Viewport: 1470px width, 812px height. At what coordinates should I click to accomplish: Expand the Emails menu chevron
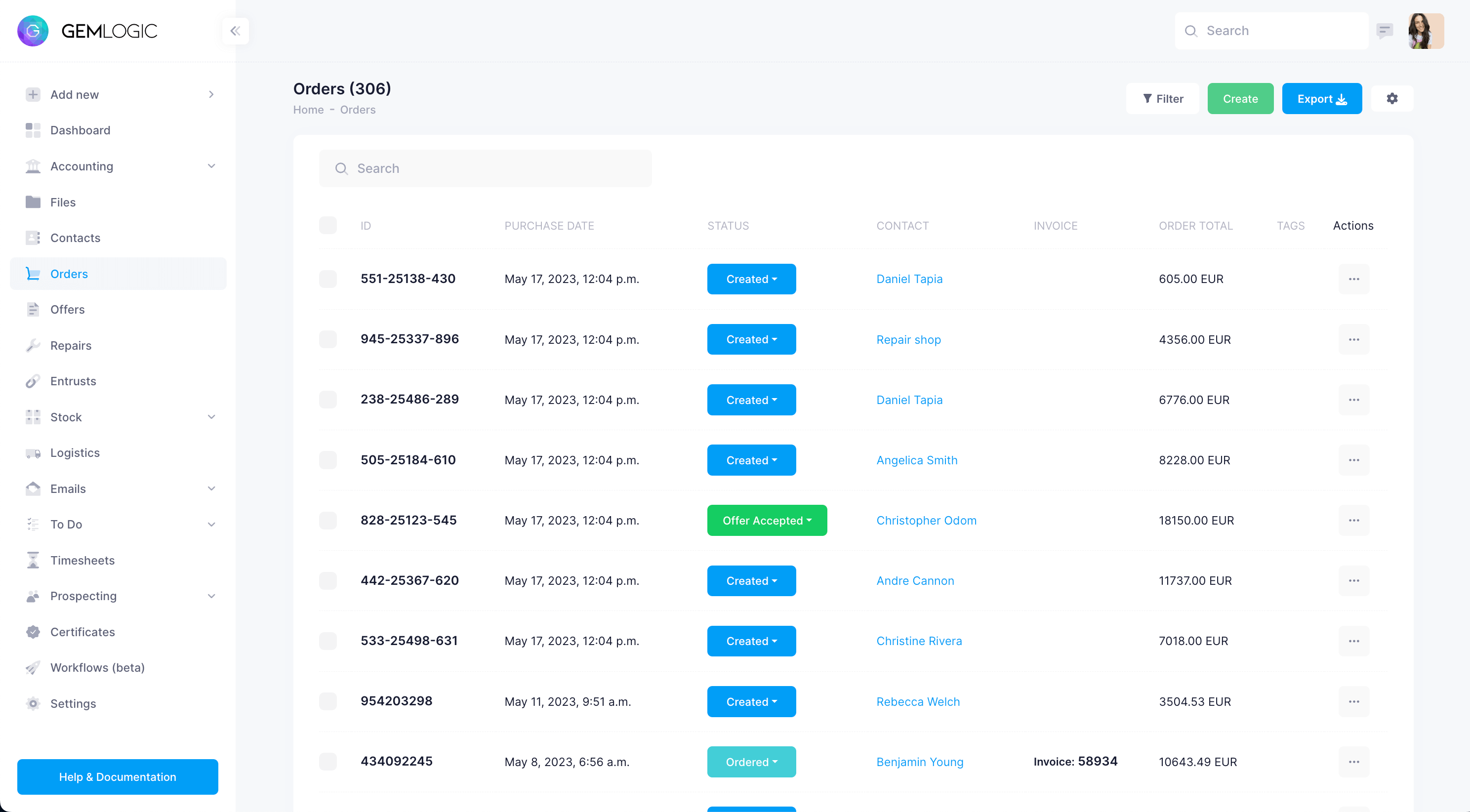pos(211,488)
